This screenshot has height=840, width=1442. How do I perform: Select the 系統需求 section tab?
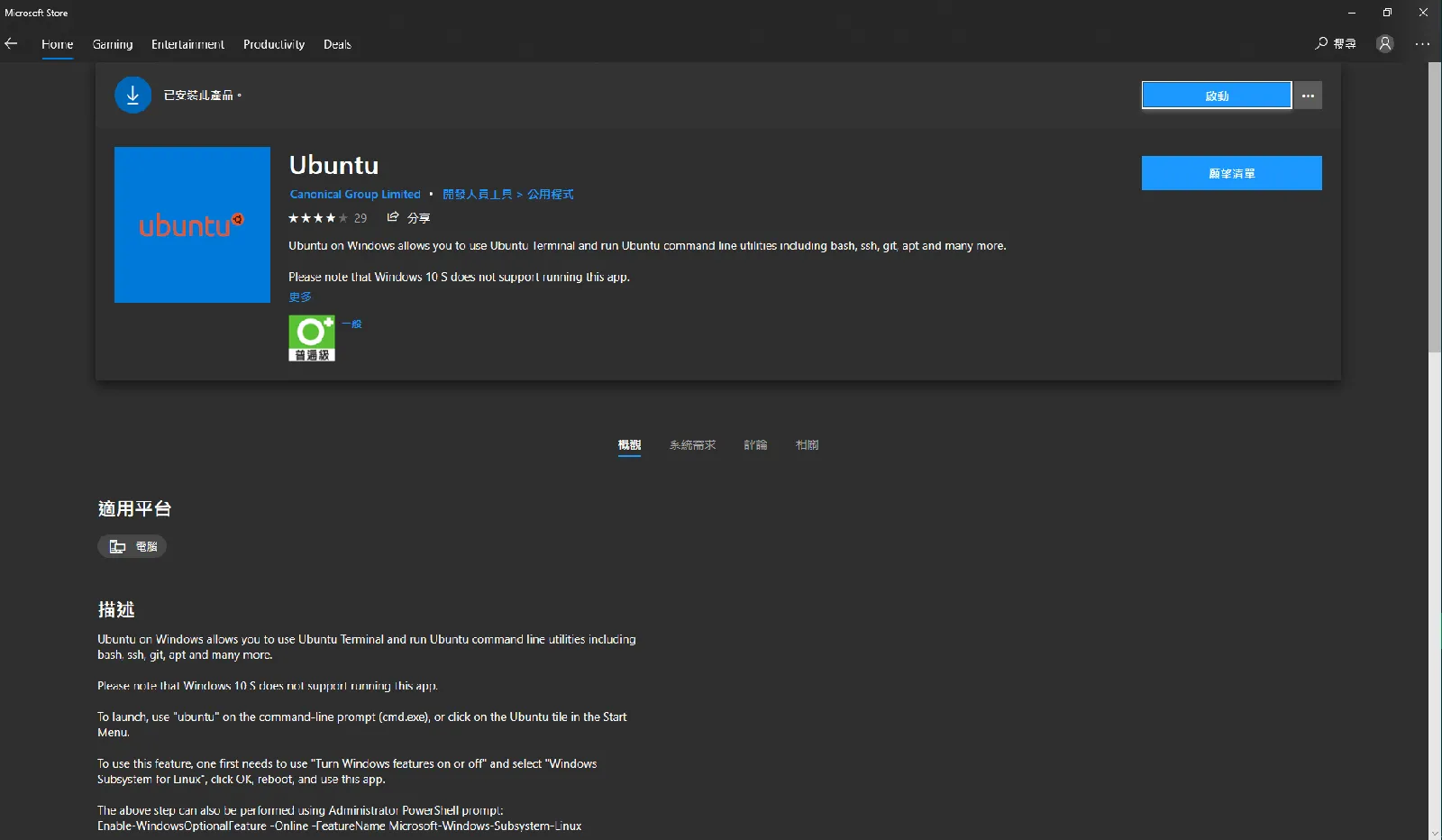pos(692,445)
